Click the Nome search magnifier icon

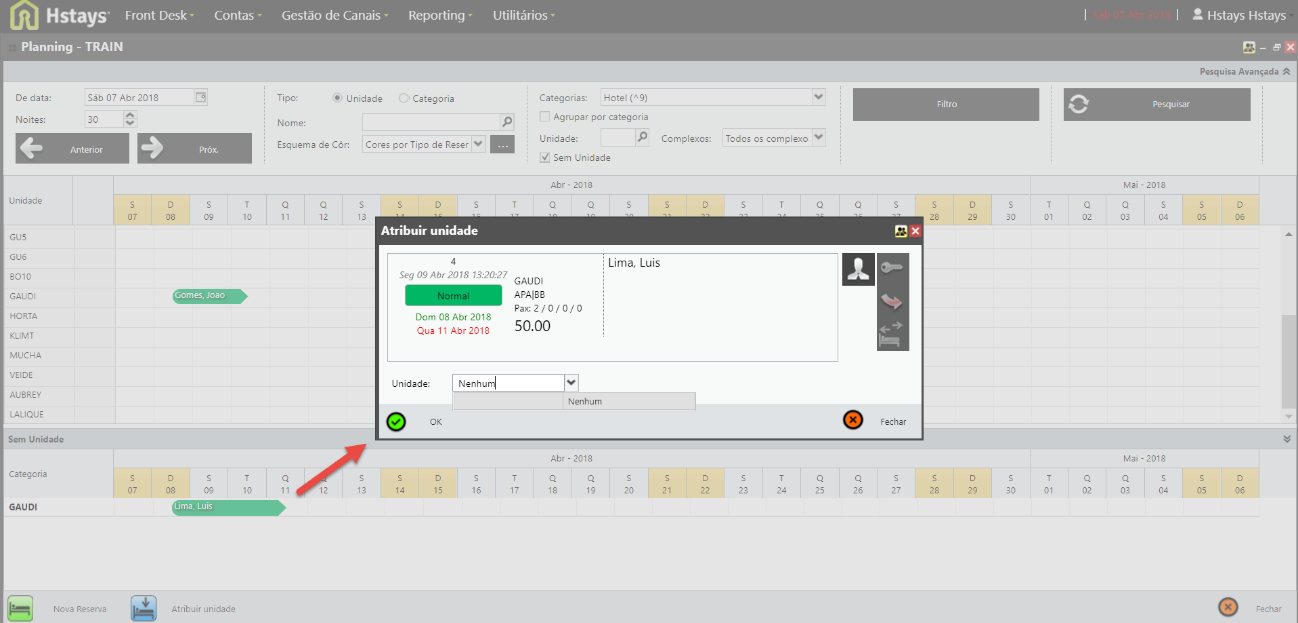pos(507,122)
